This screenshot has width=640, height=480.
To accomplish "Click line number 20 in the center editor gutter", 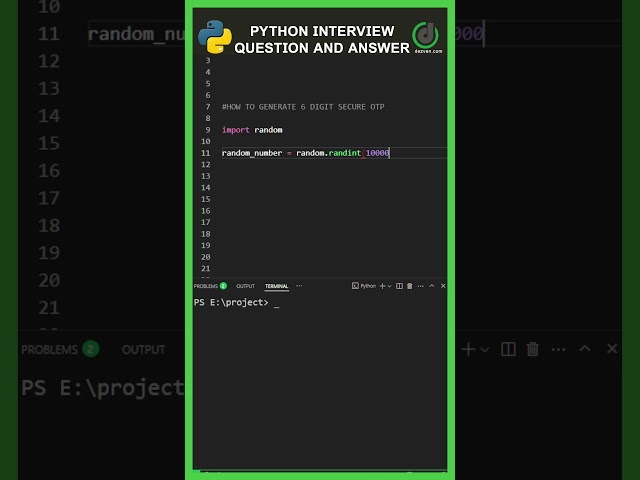I will 206,257.
